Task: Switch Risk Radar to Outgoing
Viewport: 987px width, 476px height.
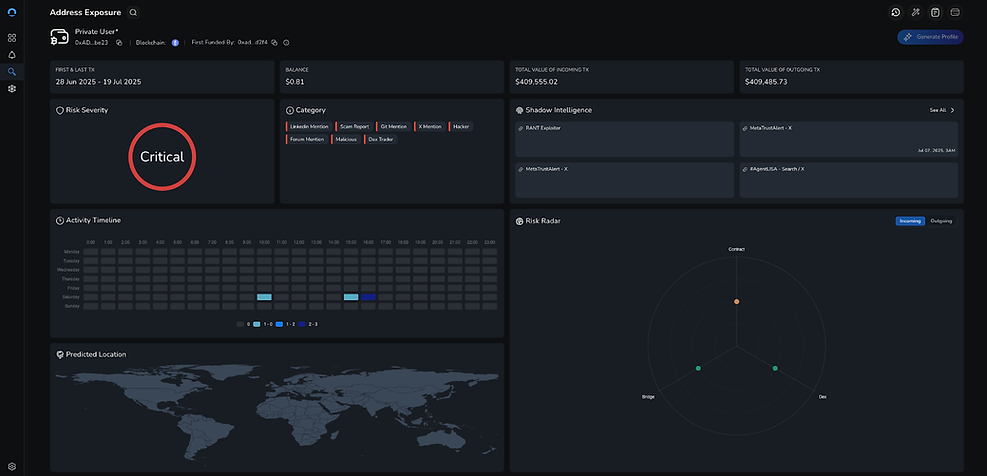Action: click(x=941, y=221)
